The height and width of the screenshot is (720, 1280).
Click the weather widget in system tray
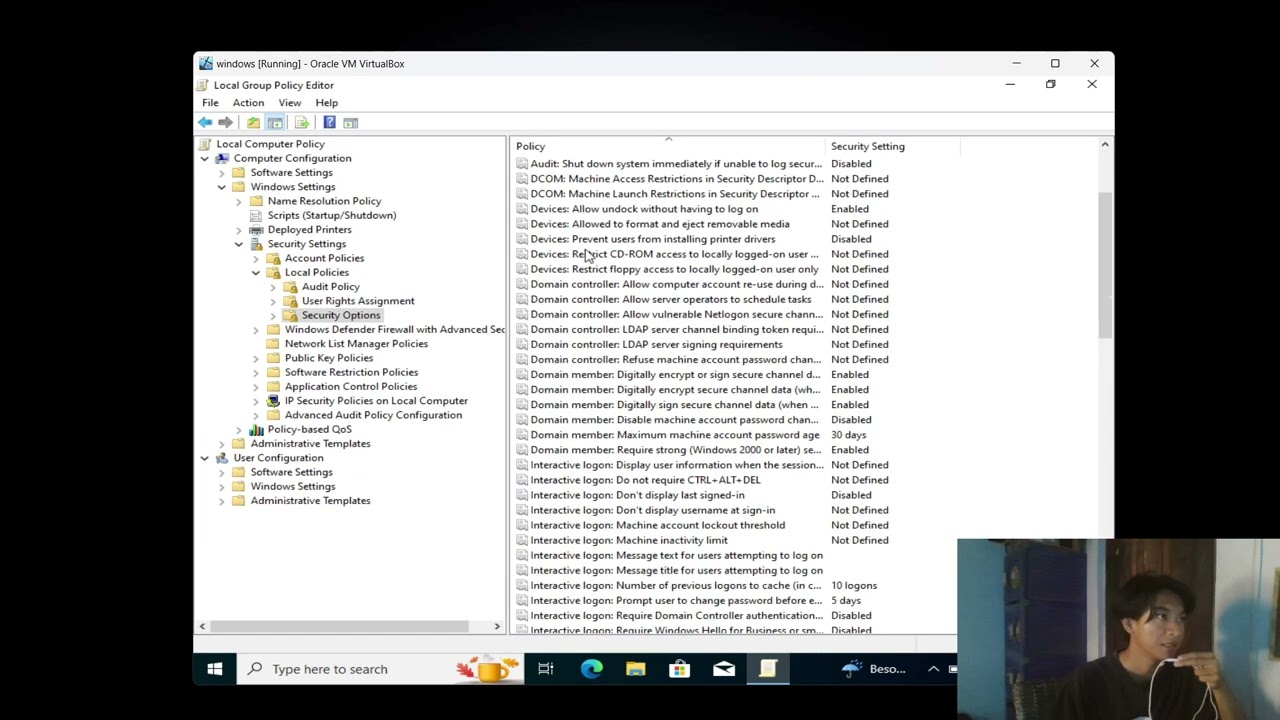pos(874,669)
